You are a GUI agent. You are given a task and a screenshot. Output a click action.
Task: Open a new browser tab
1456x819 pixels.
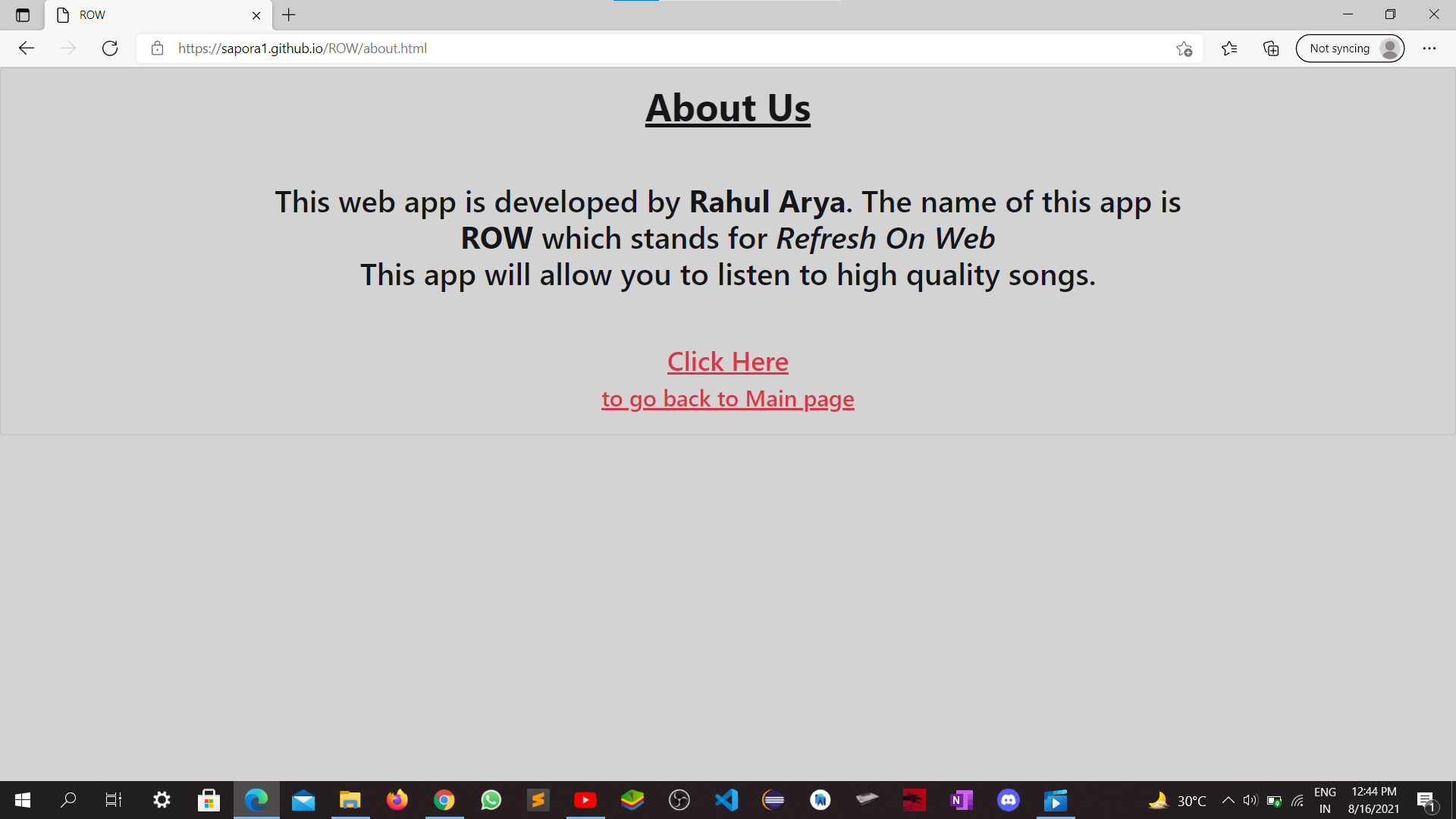pyautogui.click(x=289, y=15)
